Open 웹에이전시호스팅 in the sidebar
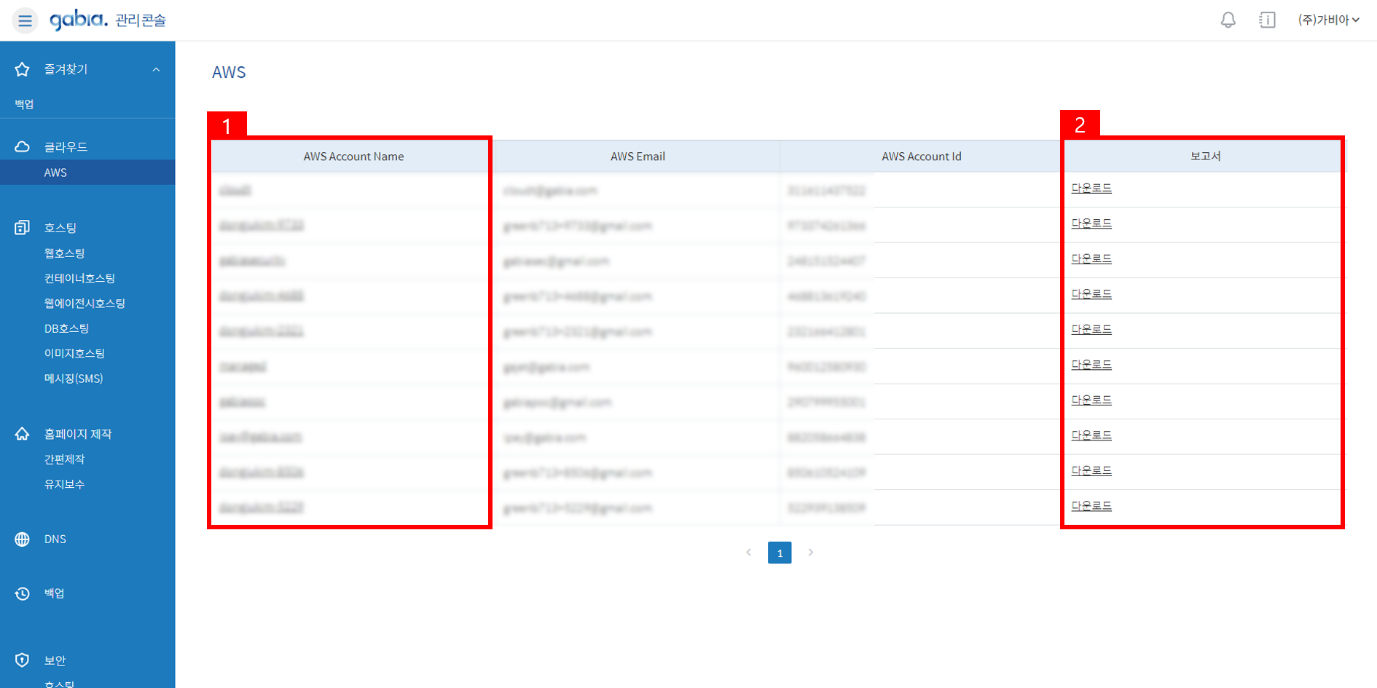 (84, 304)
